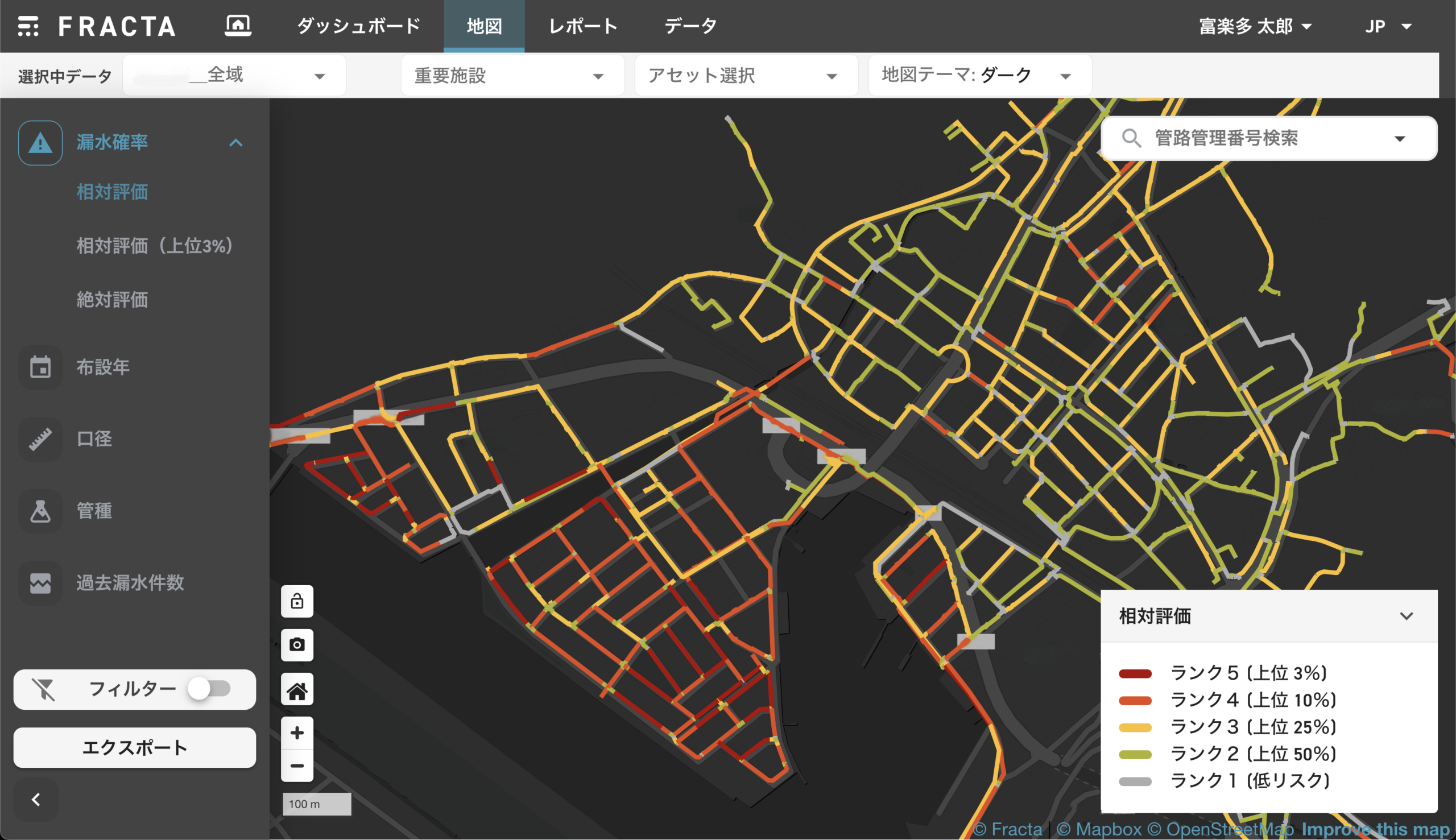
Task: Open the 布設年 calendar icon
Action: pyautogui.click(x=40, y=367)
